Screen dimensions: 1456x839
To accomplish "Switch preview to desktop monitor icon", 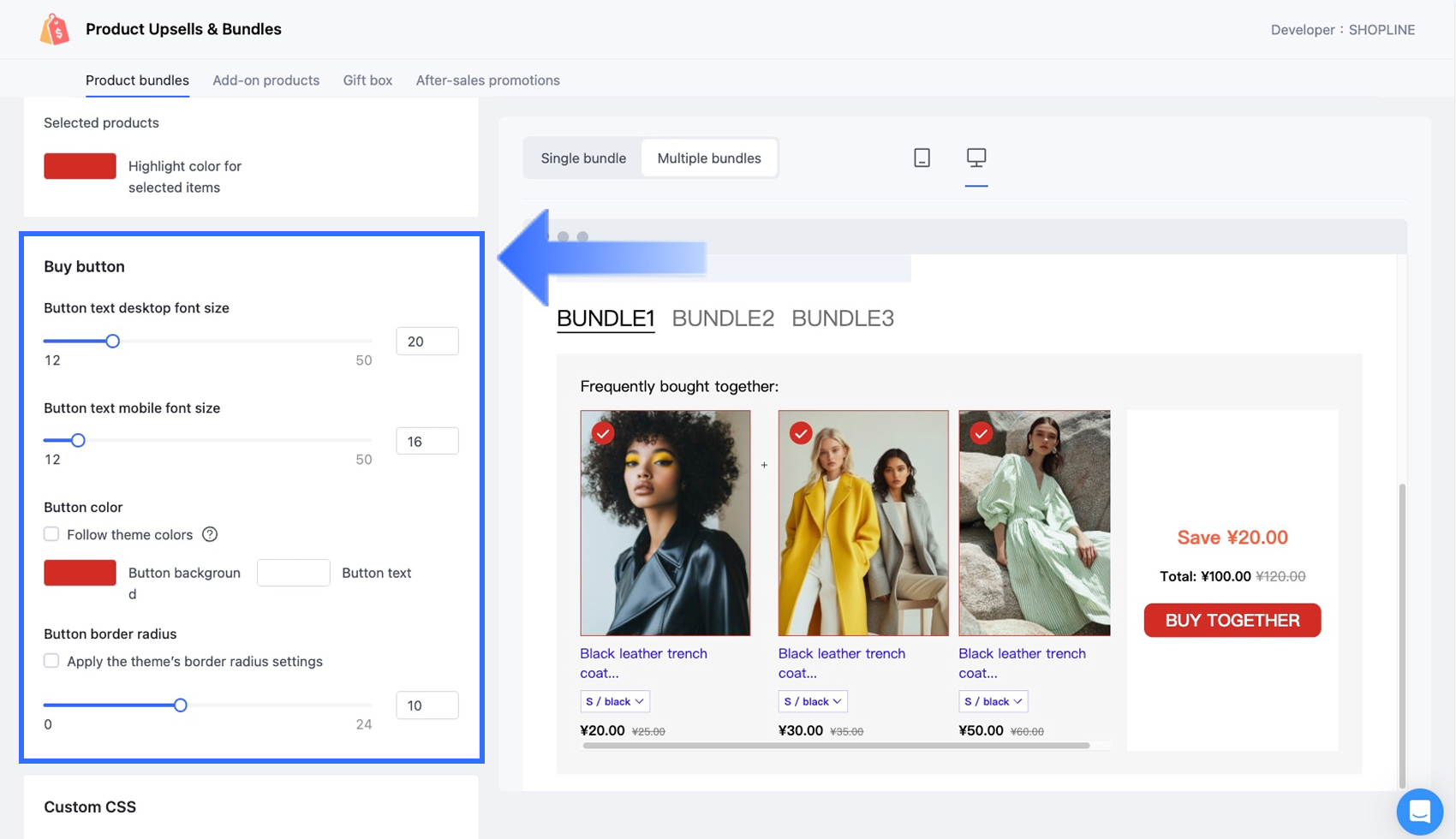I will click(x=976, y=158).
